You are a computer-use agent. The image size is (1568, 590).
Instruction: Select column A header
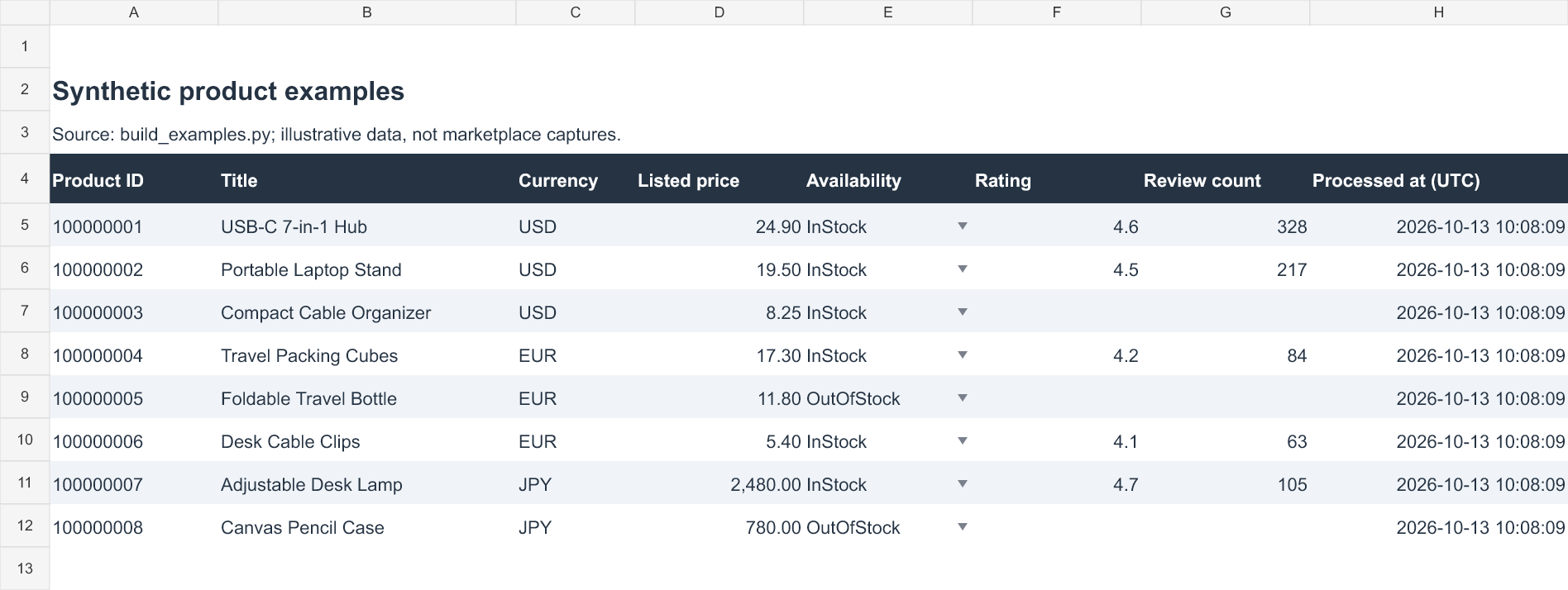click(x=134, y=12)
